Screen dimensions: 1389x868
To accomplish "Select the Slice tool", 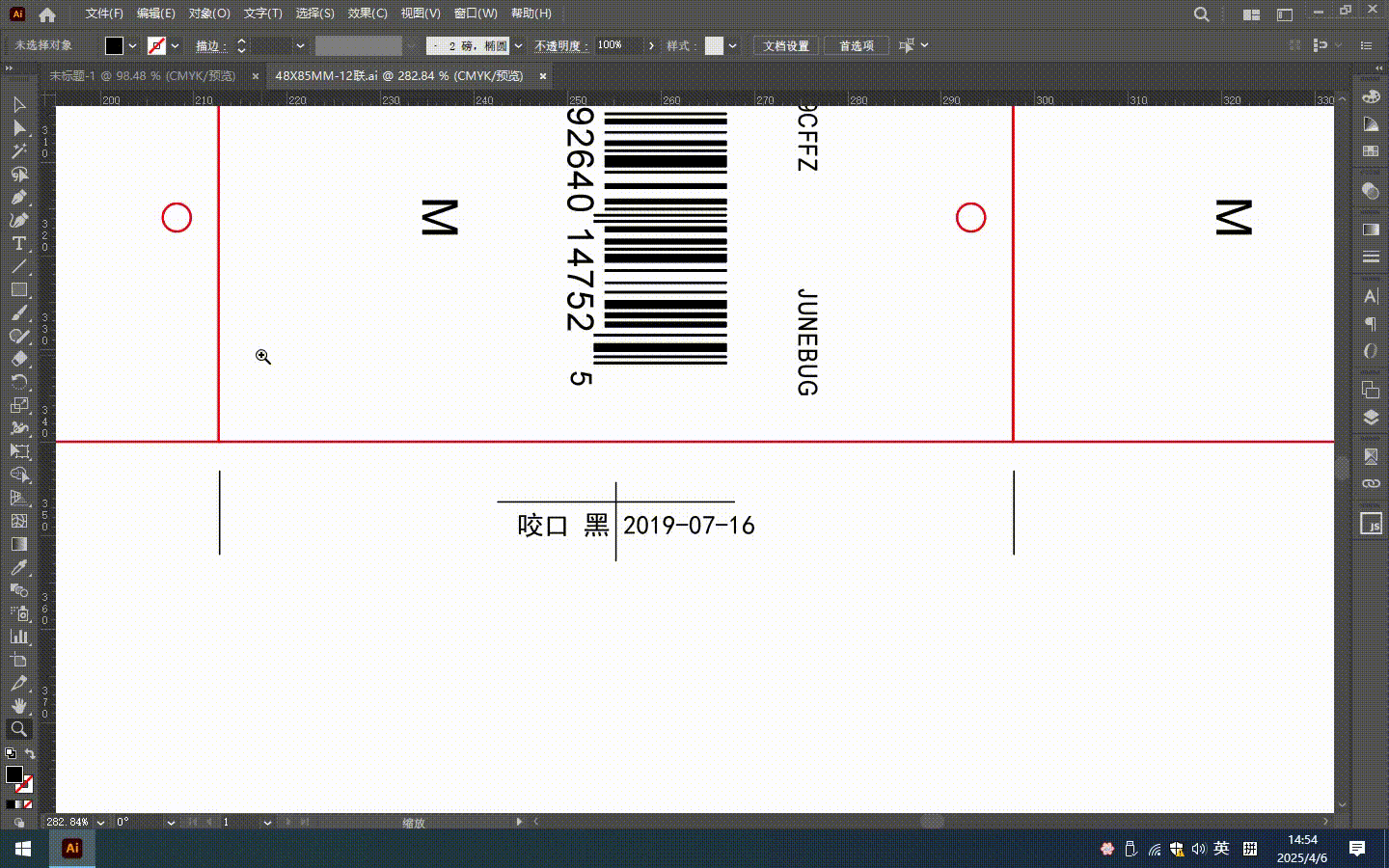I will coord(18,683).
